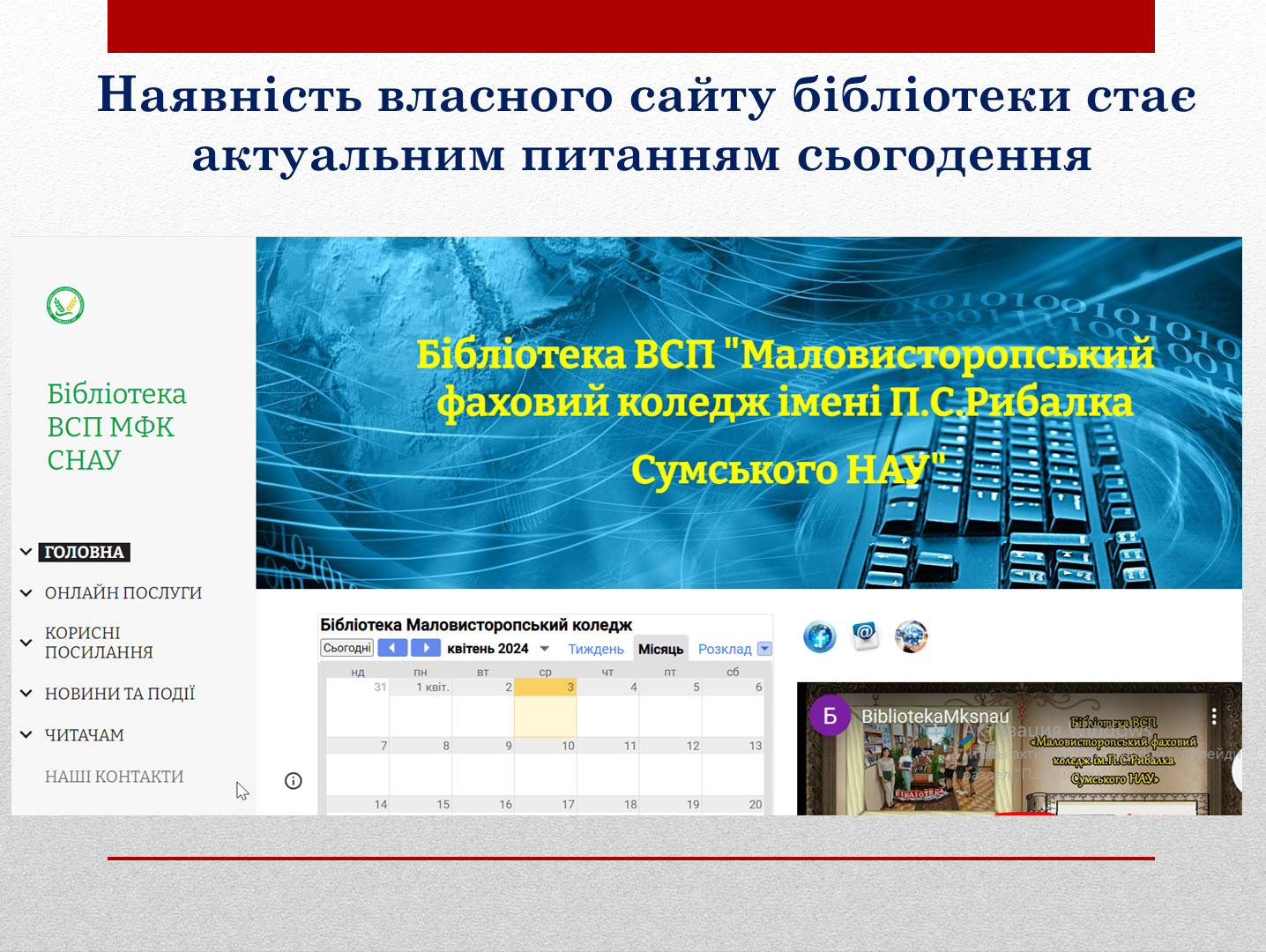
Task: Open НАШІ КОНТАКТИ page
Action: tap(115, 777)
